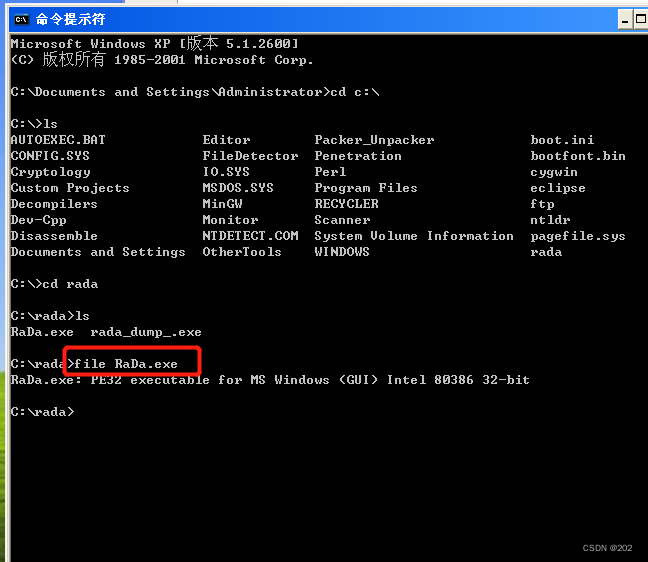Click the Monitor entry
Image resolution: width=648 pixels, height=562 pixels.
230,220
